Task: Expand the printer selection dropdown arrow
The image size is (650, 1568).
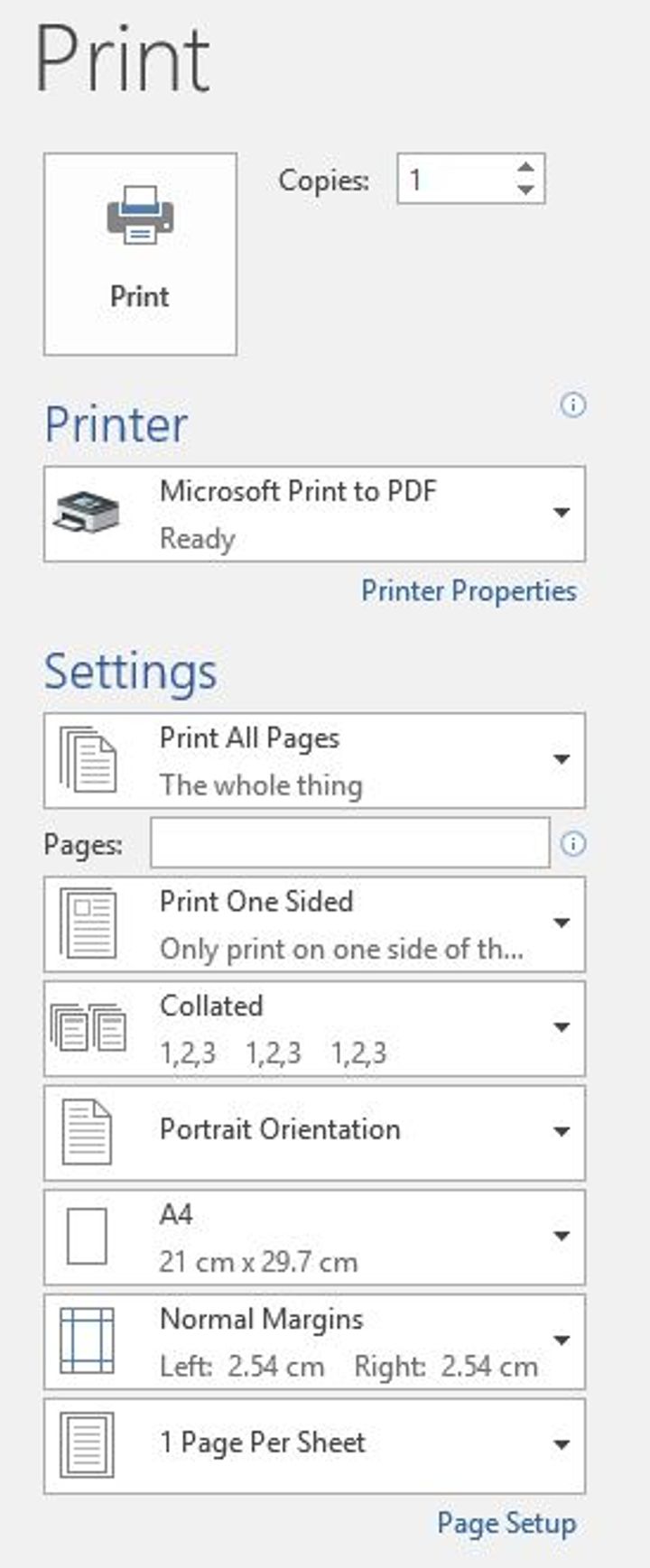Action: coord(562,513)
